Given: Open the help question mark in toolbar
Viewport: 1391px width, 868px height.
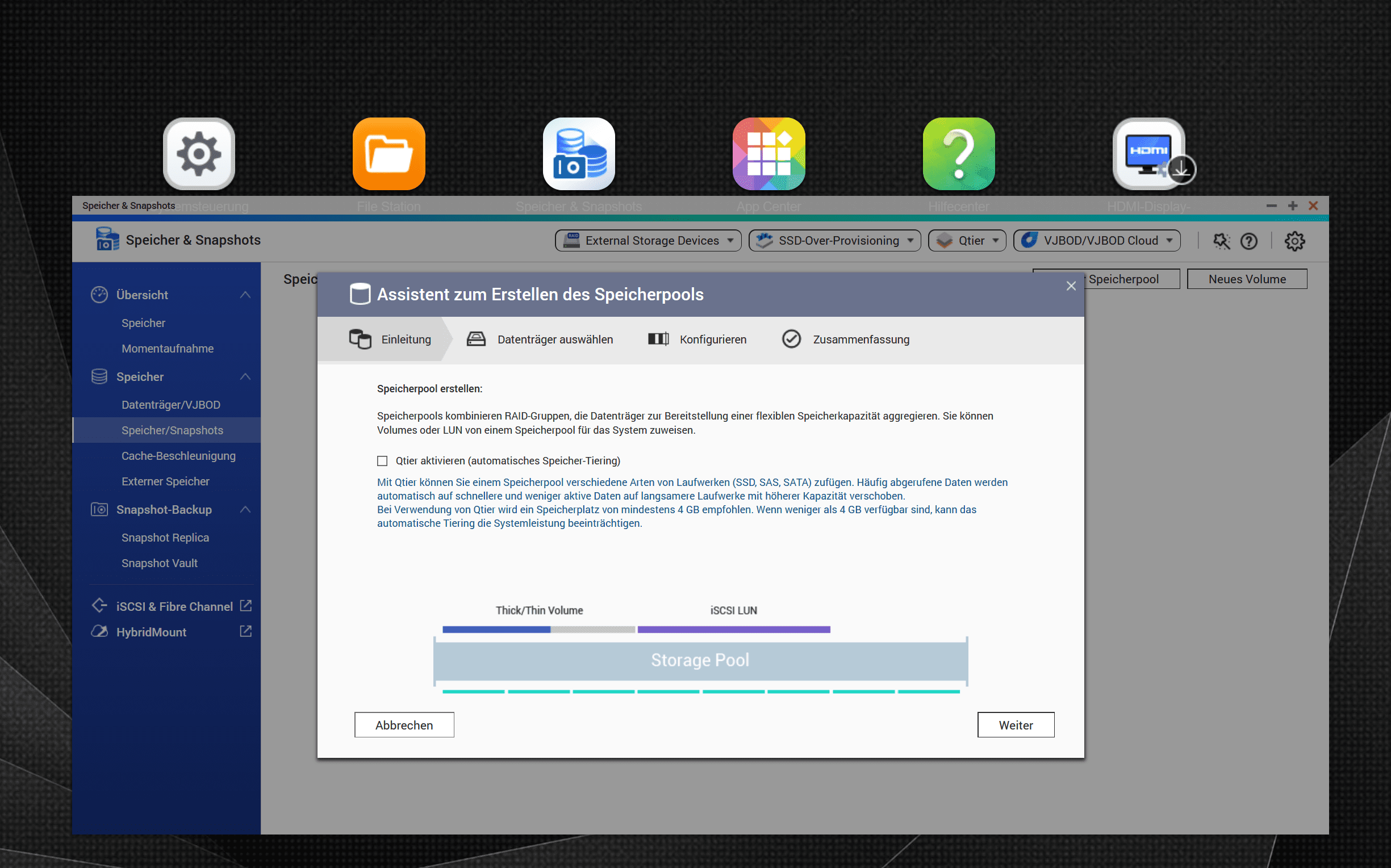Looking at the screenshot, I should coord(1248,241).
